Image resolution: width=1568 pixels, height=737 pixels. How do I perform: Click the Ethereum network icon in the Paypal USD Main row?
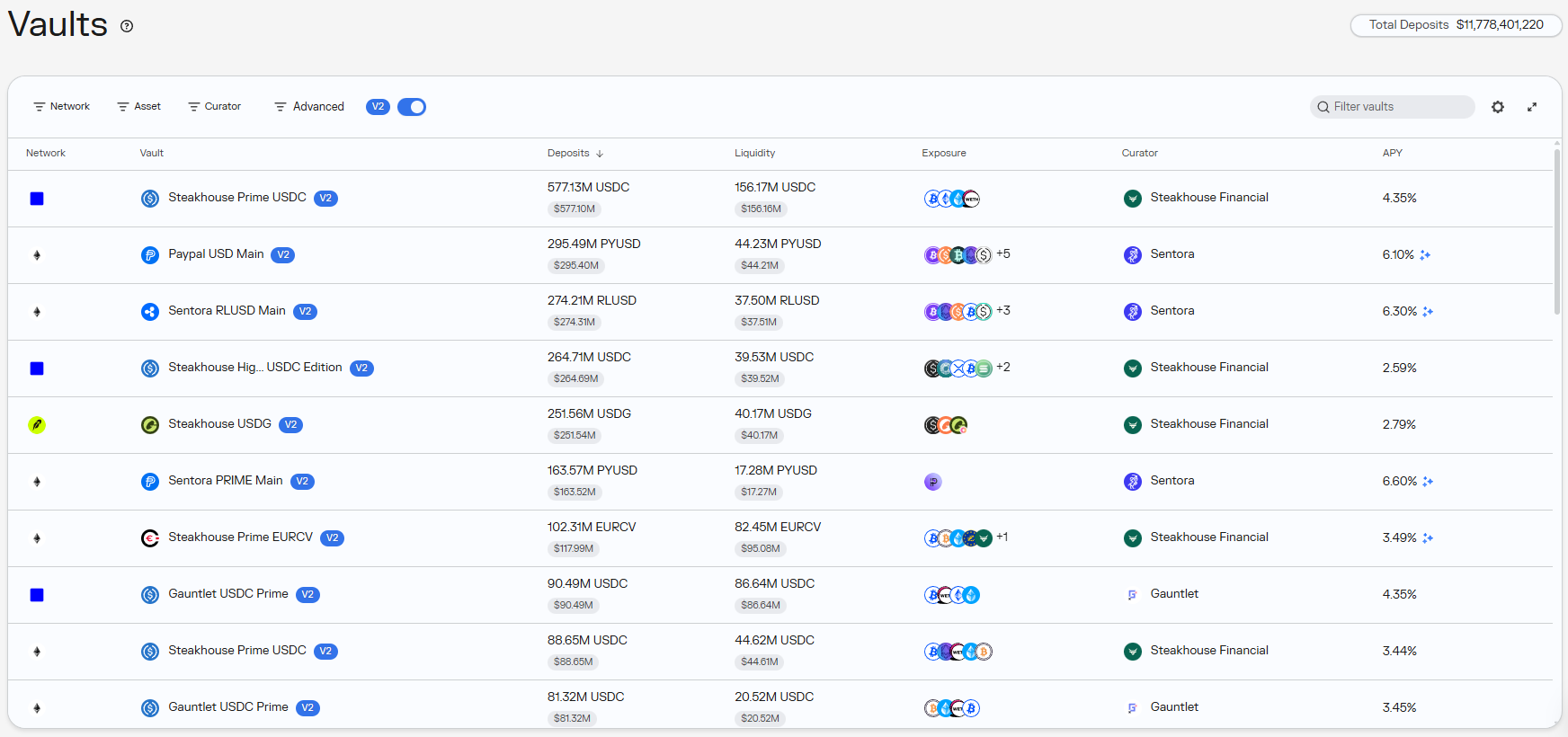[37, 255]
